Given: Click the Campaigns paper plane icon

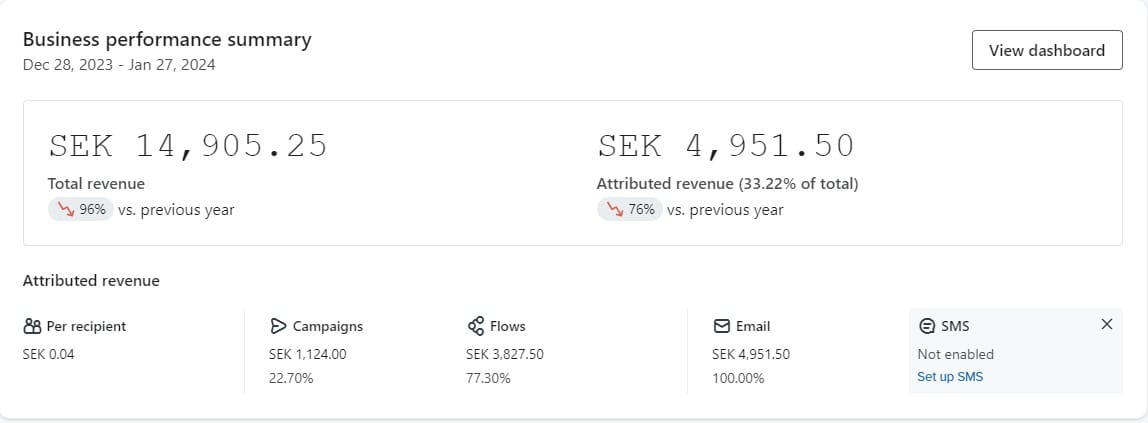Looking at the screenshot, I should tap(278, 326).
